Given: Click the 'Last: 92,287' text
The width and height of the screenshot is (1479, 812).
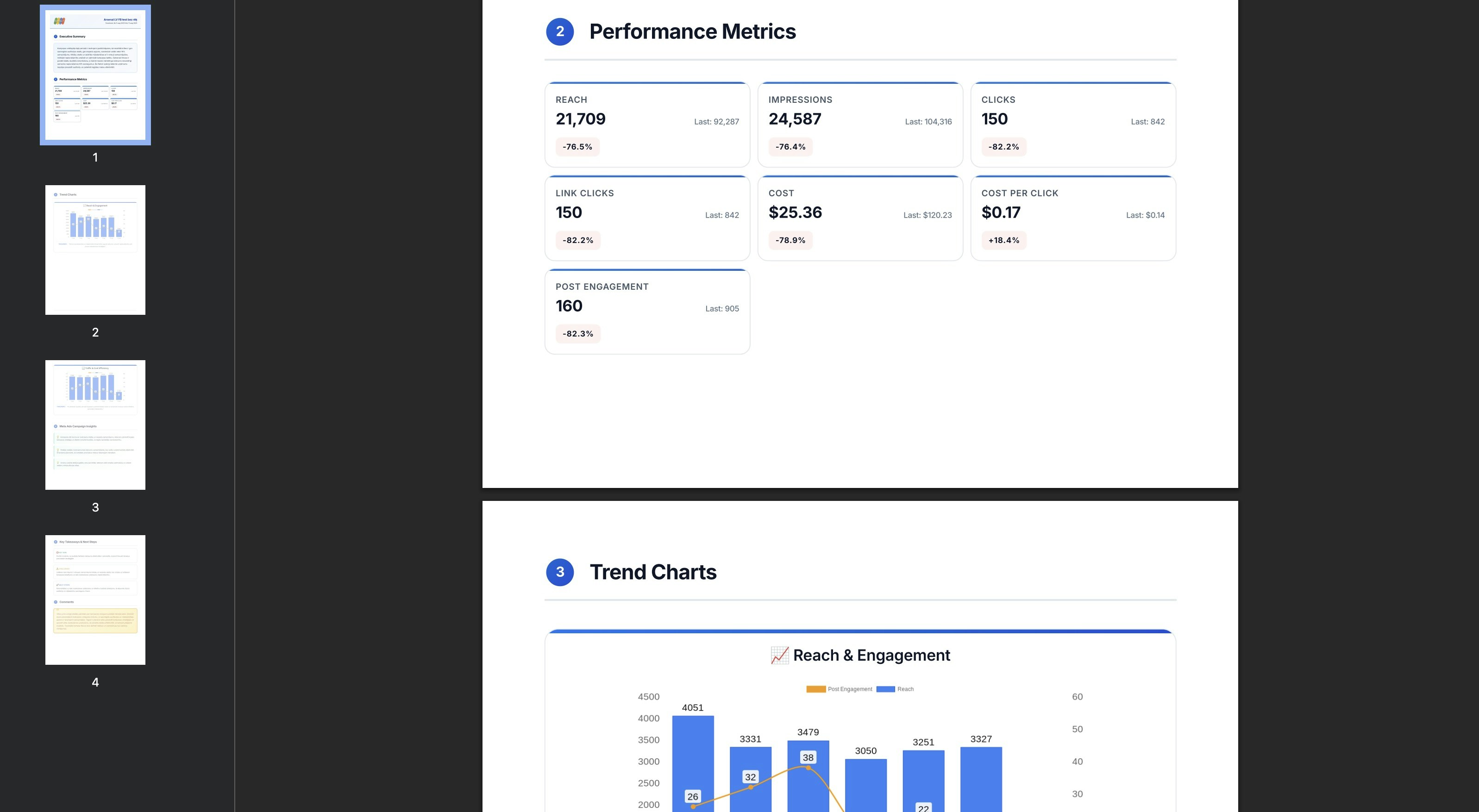Looking at the screenshot, I should tap(716, 122).
